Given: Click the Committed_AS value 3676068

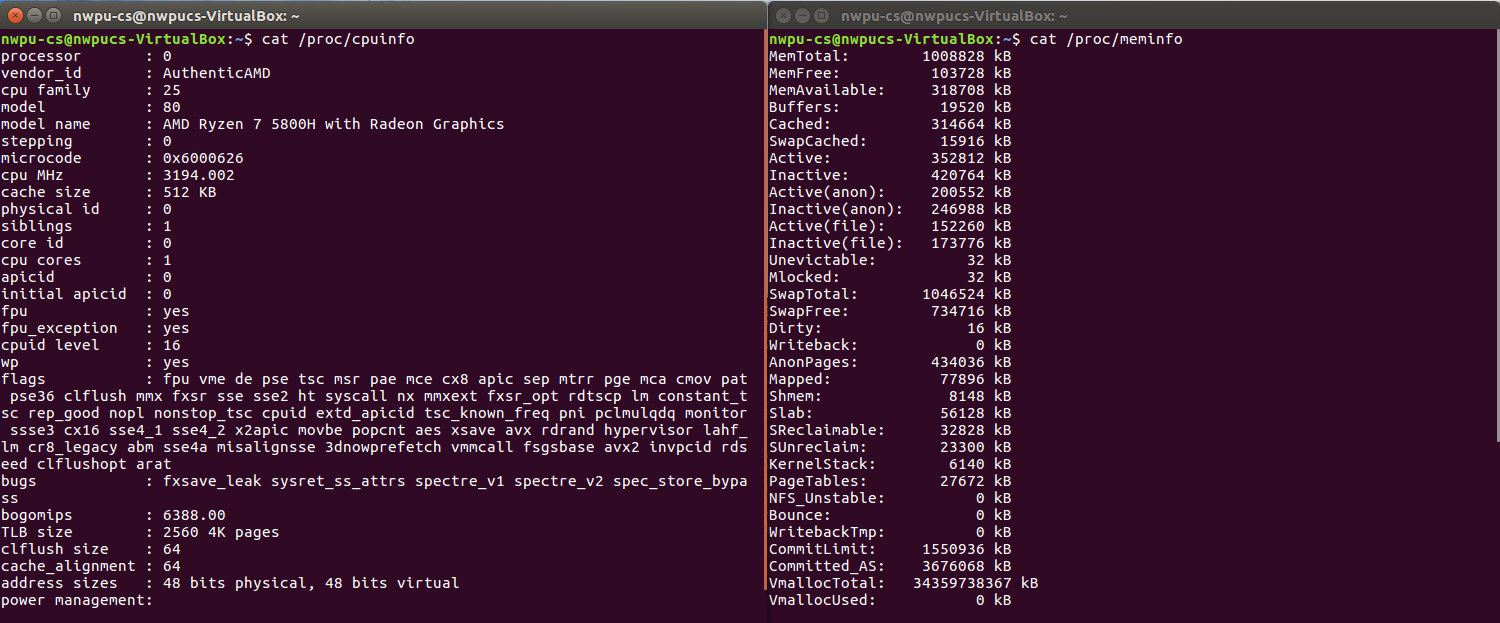Looking at the screenshot, I should pyautogui.click(x=954, y=566).
